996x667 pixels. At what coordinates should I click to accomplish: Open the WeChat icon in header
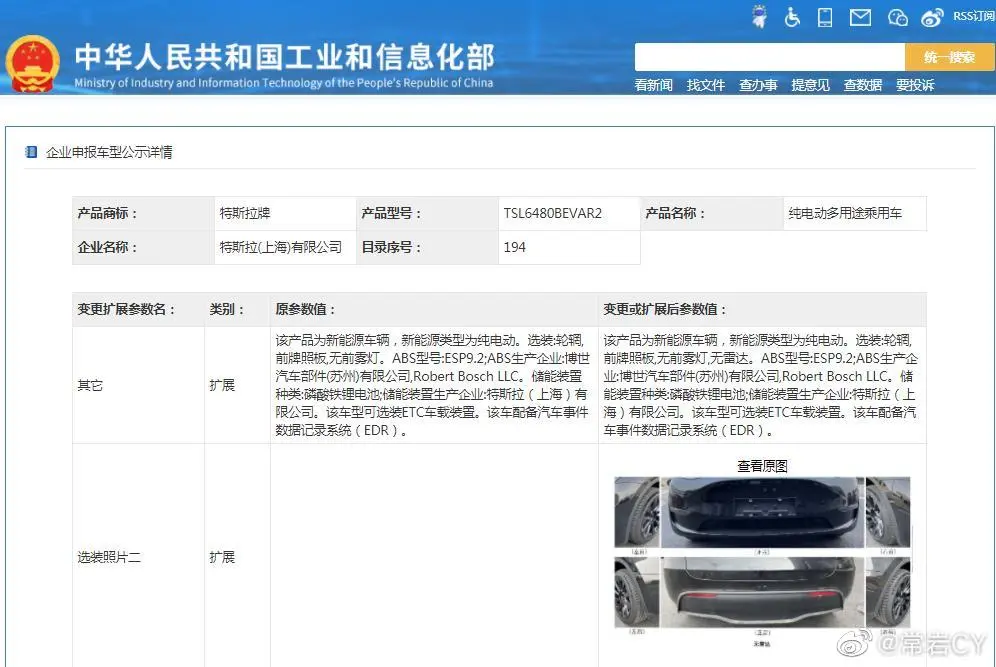click(897, 18)
